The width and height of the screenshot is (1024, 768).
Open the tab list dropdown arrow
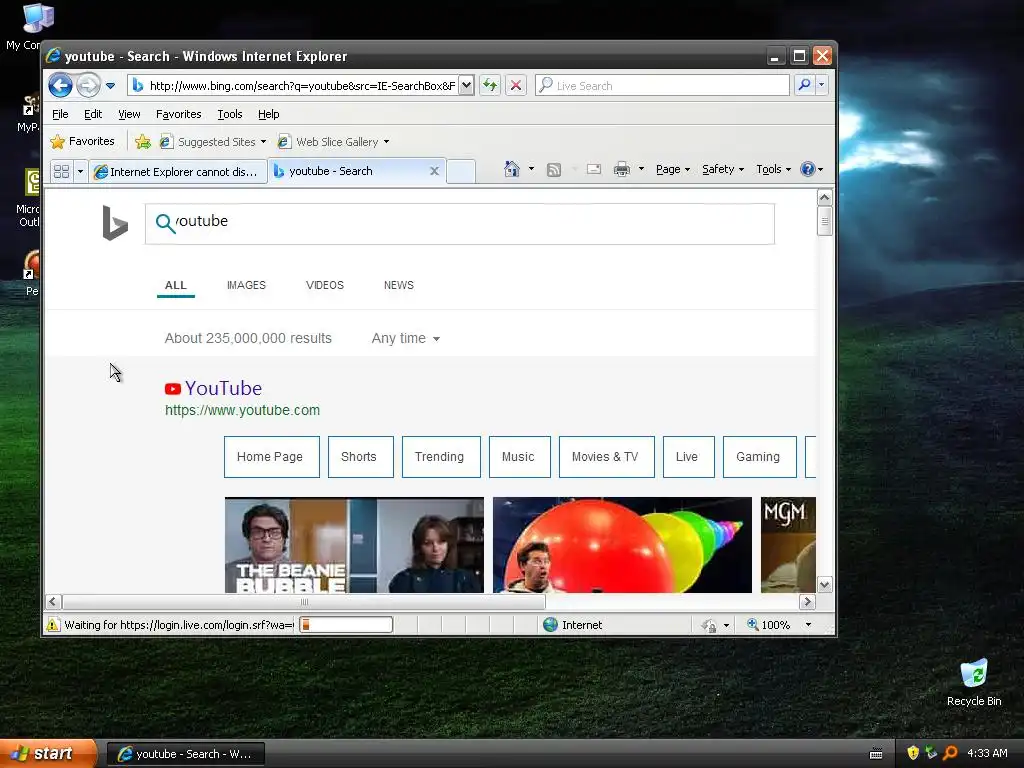(x=80, y=171)
